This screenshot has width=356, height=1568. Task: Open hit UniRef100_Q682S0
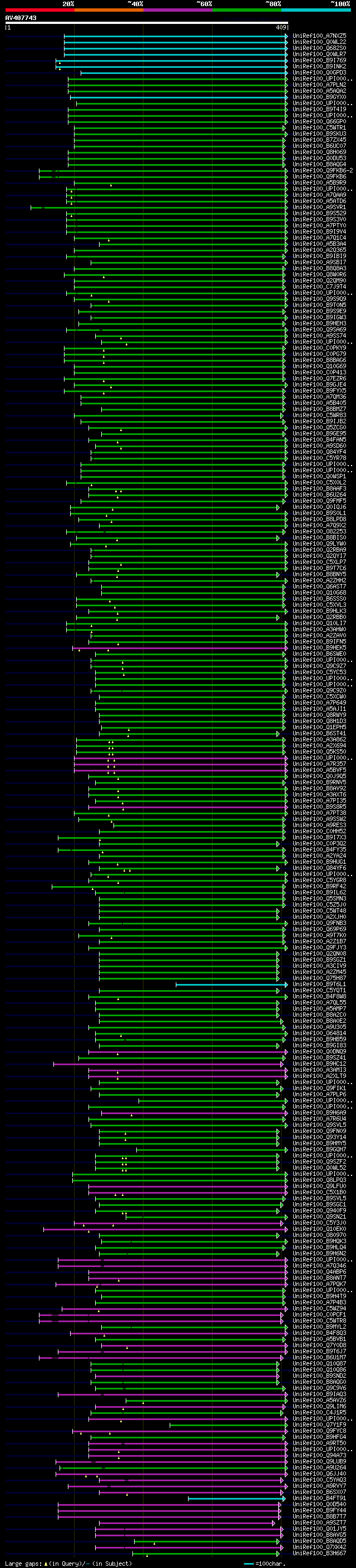coord(319,48)
